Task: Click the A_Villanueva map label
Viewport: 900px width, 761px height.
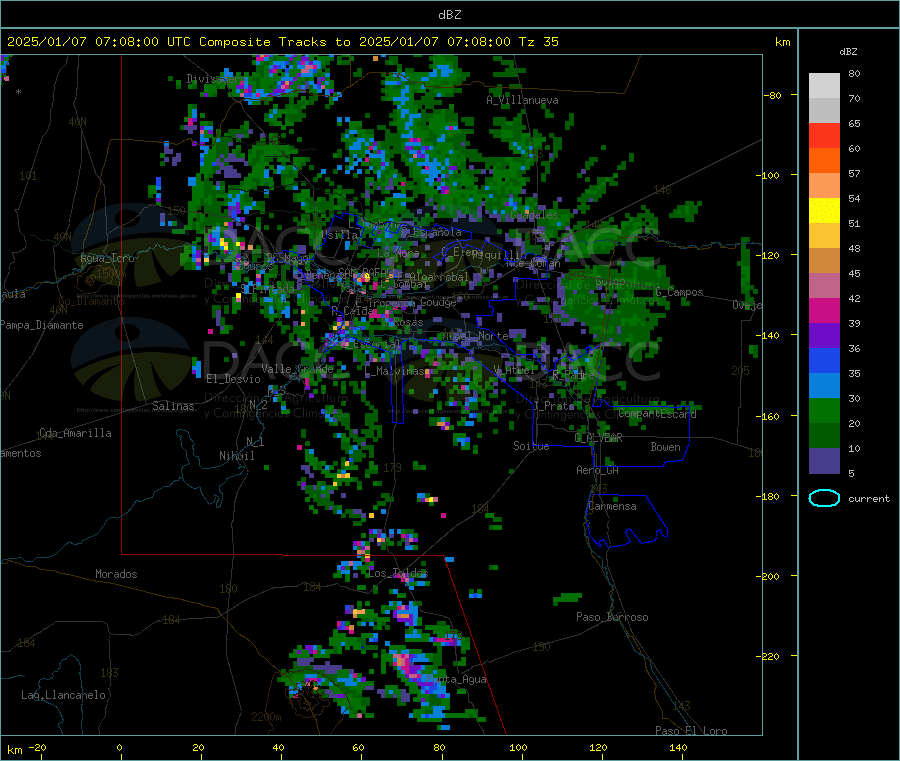Action: coord(522,100)
